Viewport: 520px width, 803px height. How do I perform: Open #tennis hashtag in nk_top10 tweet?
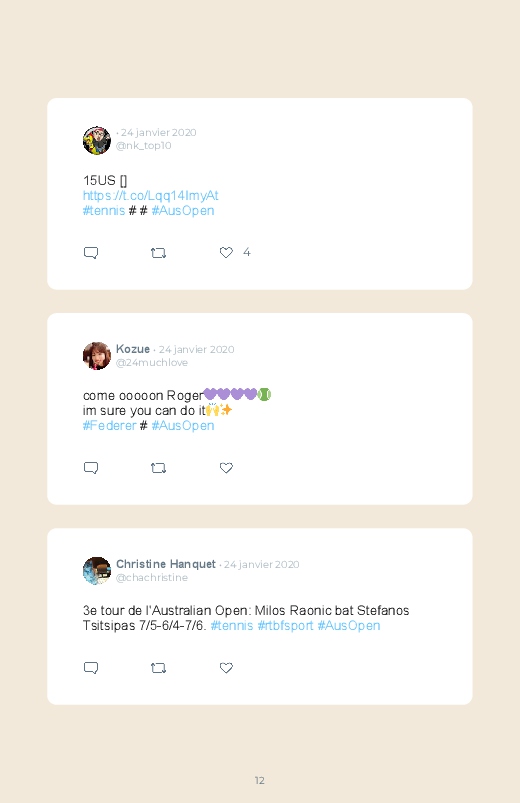104,211
